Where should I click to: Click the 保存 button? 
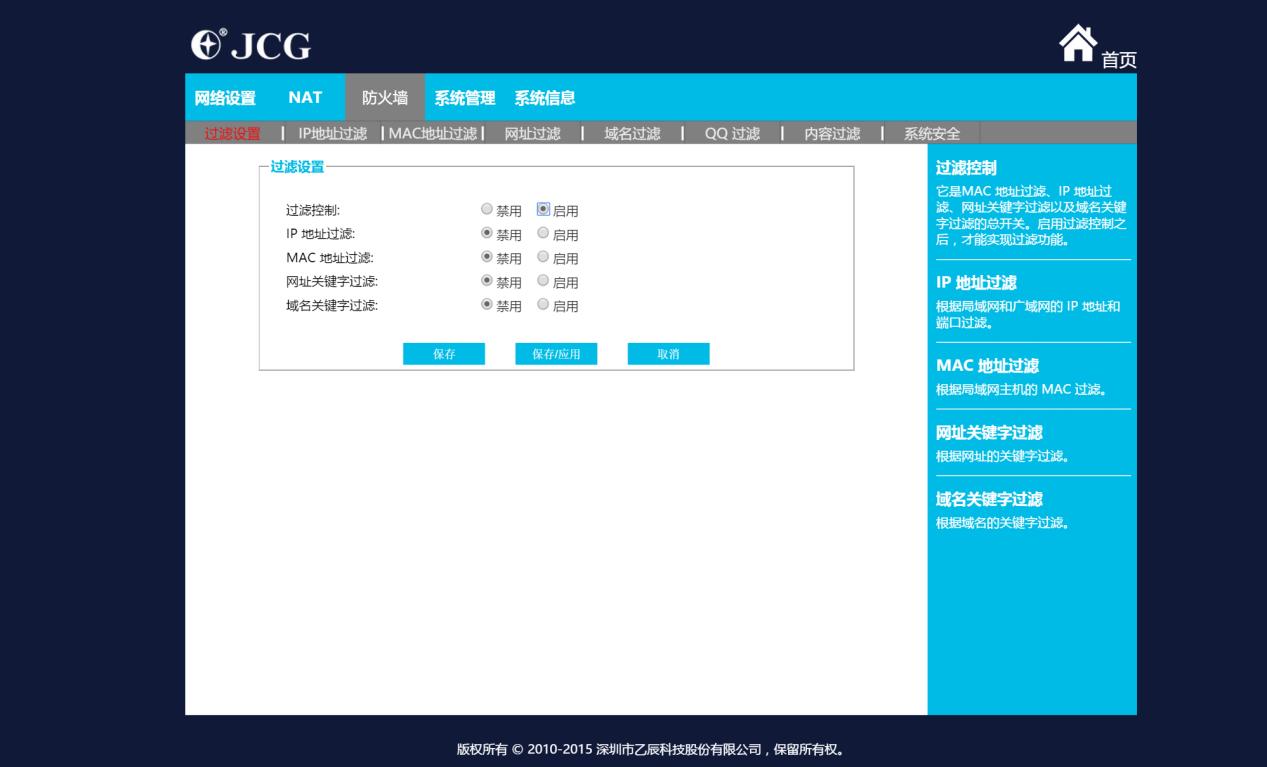click(x=444, y=354)
